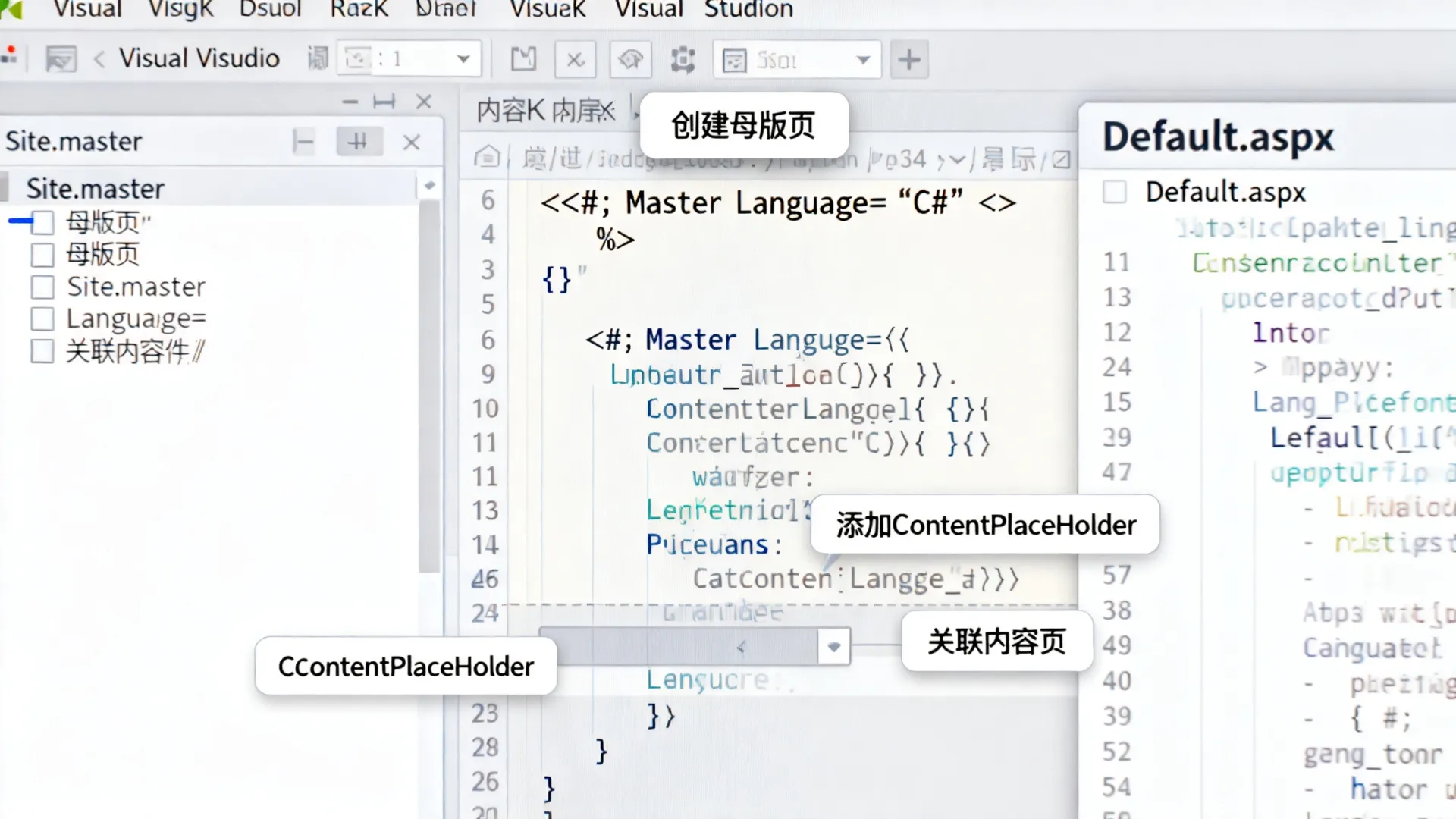Click the dash icon above Site.master panel
1456x819 pixels.
pos(350,102)
